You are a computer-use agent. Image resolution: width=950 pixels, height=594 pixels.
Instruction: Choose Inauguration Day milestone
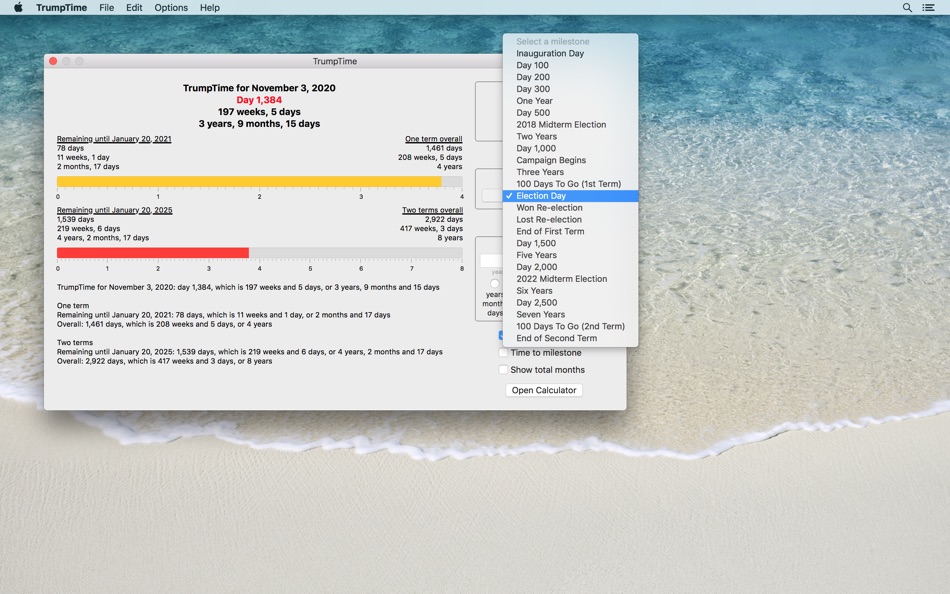[570, 53]
